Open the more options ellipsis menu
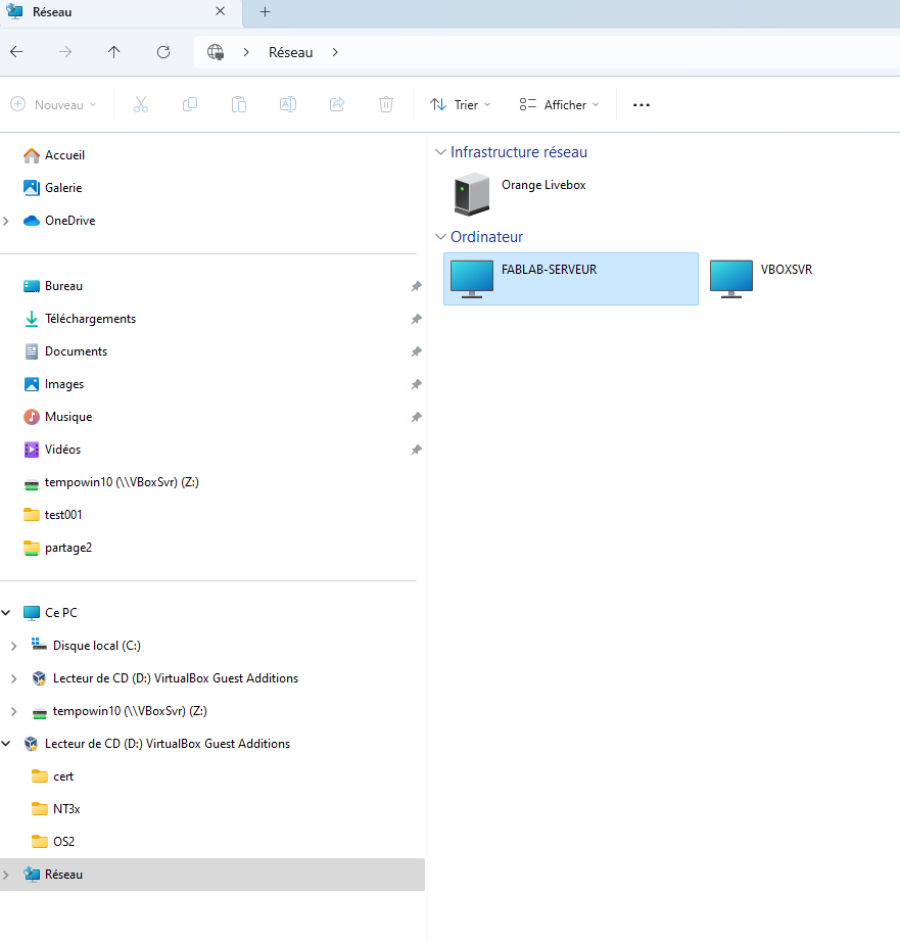Image resolution: width=900 pixels, height=942 pixels. click(642, 105)
